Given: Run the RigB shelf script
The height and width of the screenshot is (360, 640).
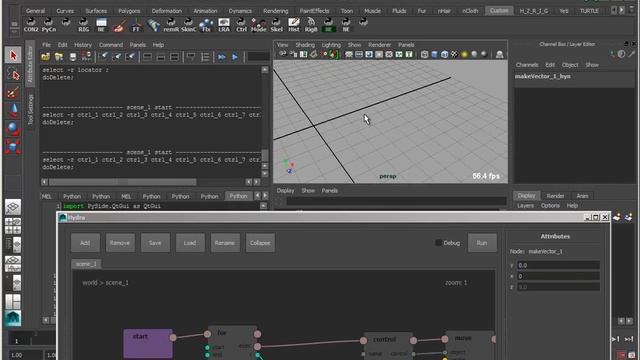Looking at the screenshot, I should click(x=311, y=25).
